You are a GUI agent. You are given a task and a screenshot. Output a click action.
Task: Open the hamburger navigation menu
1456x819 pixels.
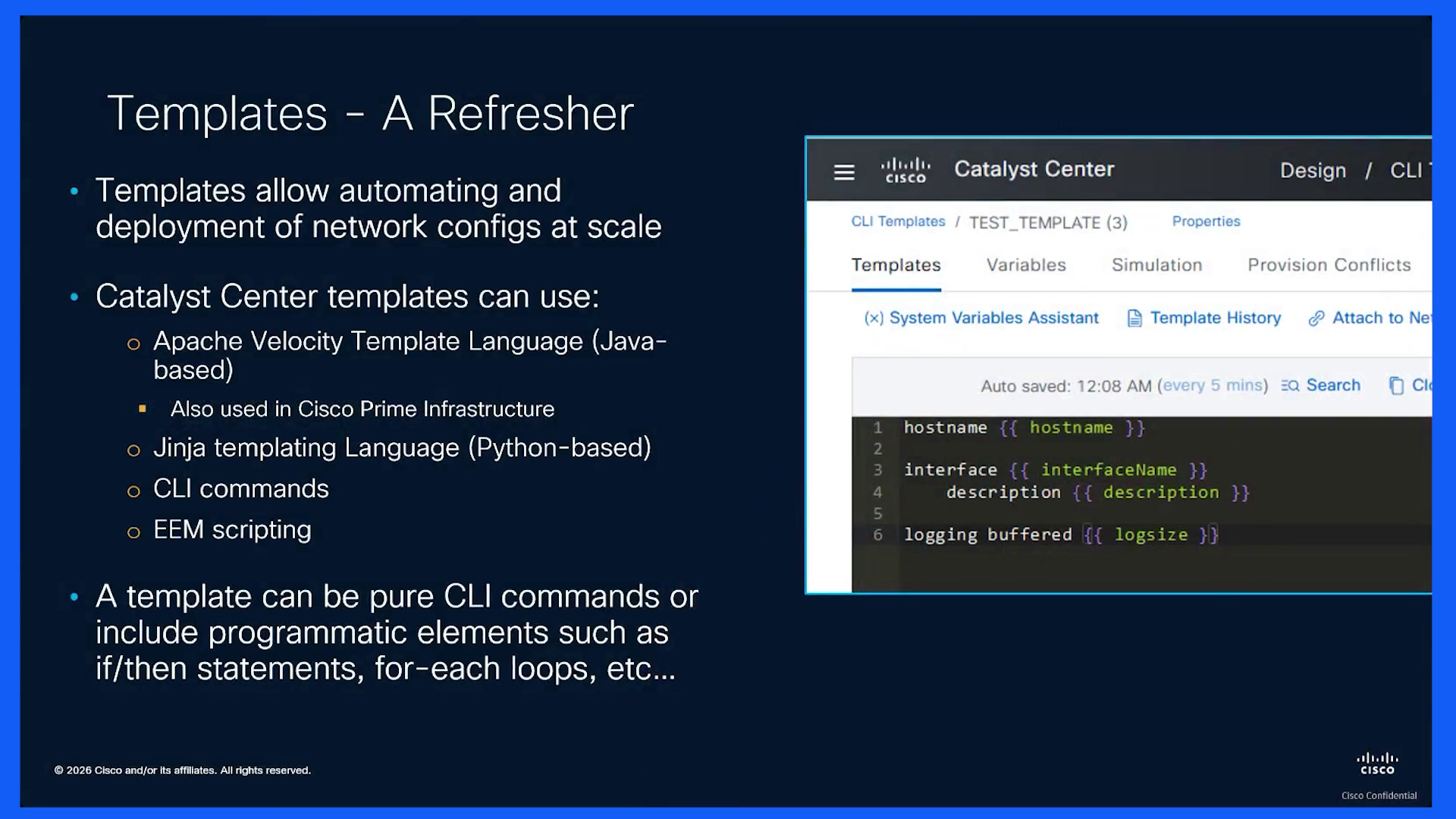(844, 172)
